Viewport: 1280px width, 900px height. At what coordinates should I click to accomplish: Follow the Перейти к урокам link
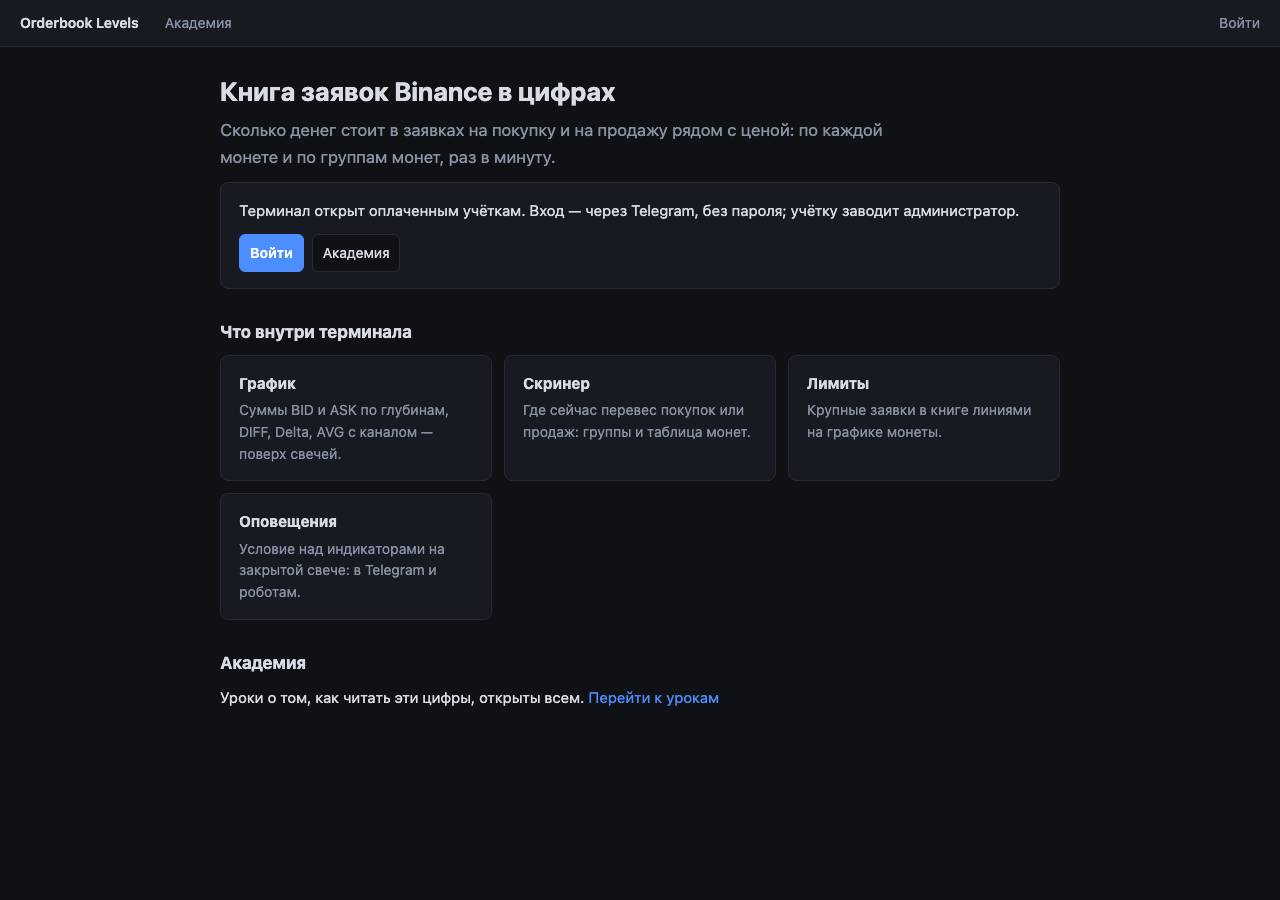[x=653, y=698]
